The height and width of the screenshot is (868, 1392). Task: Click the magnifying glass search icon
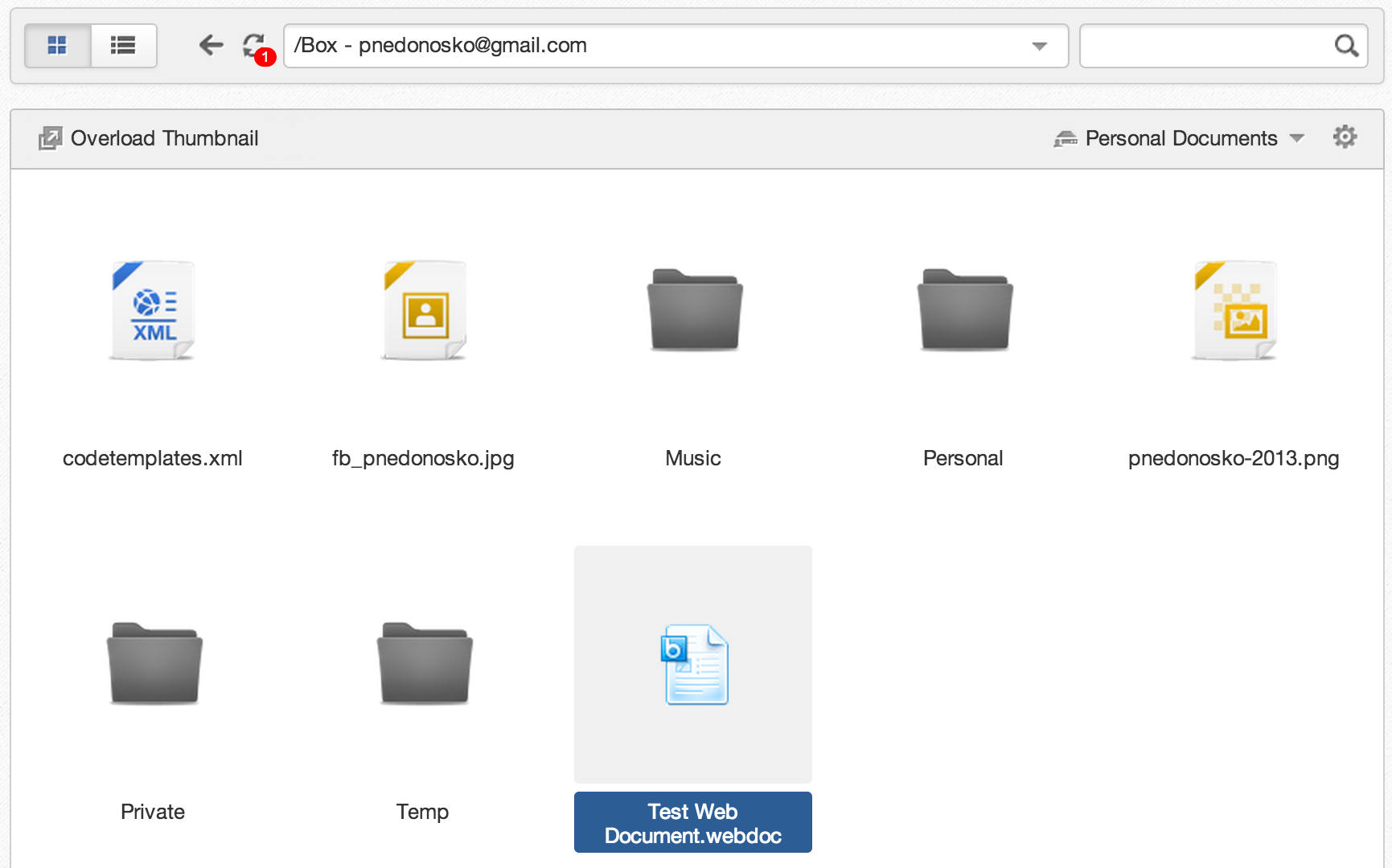pos(1346,46)
